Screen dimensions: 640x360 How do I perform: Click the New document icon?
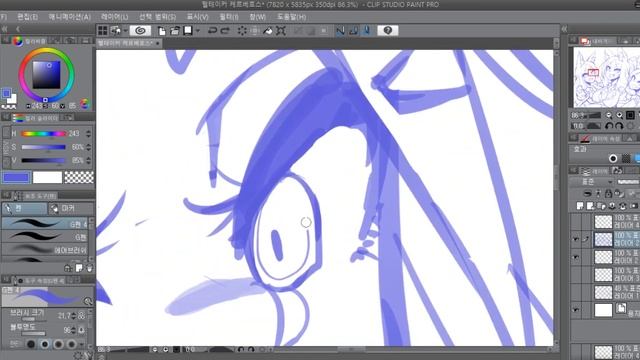tap(162, 31)
